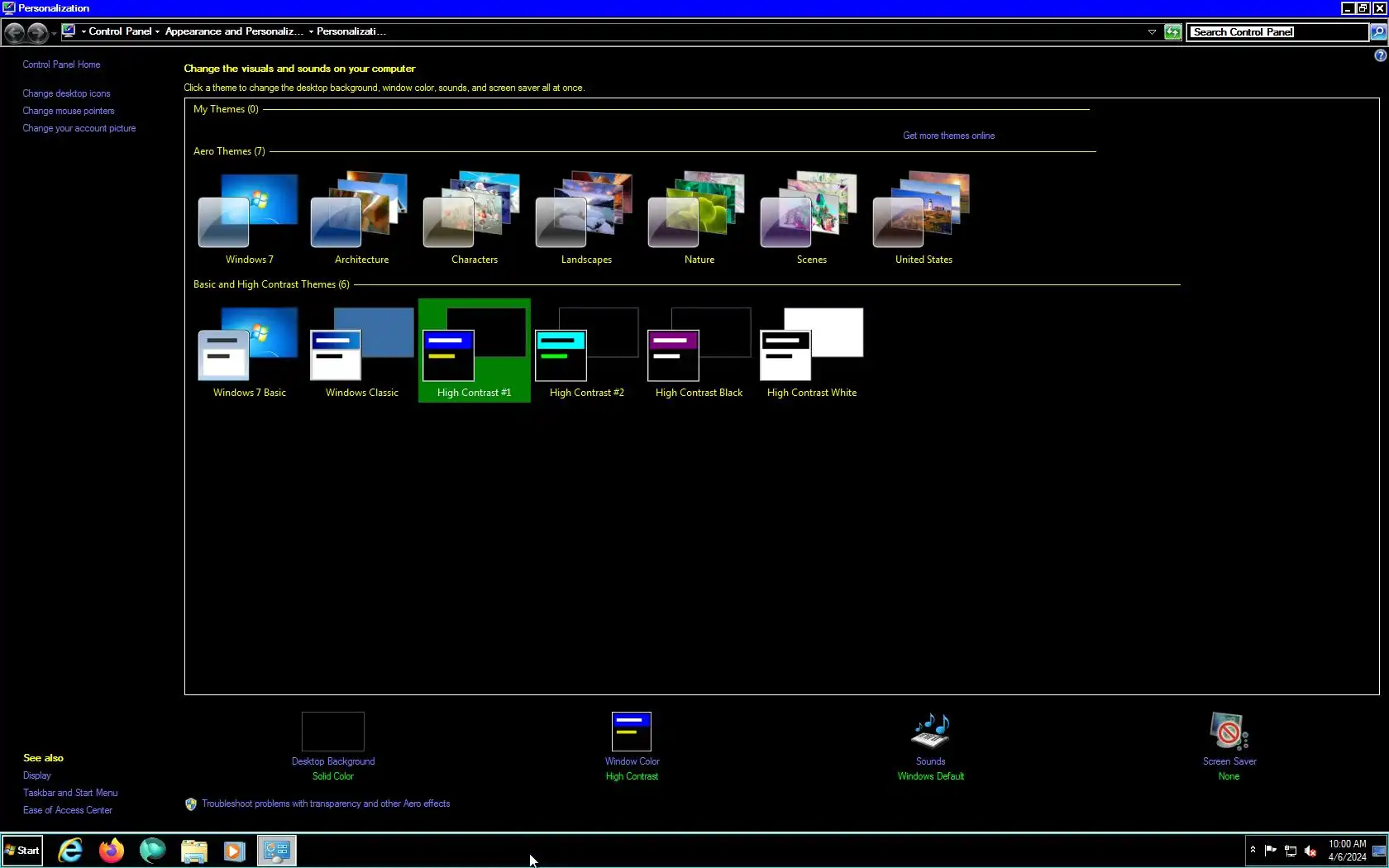Launch the Edge browser from the taskbar

click(x=153, y=851)
